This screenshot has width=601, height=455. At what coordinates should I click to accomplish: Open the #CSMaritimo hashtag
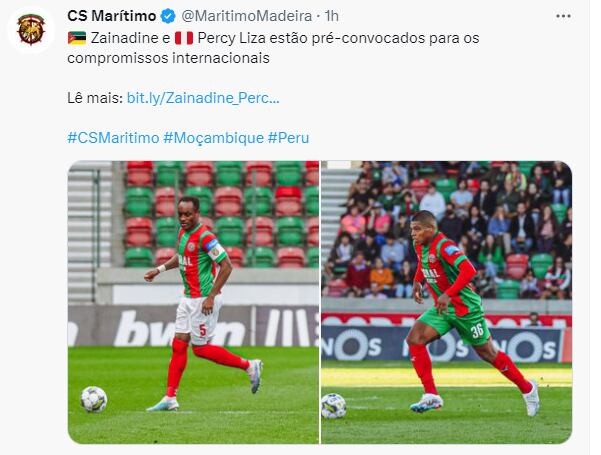coord(113,138)
